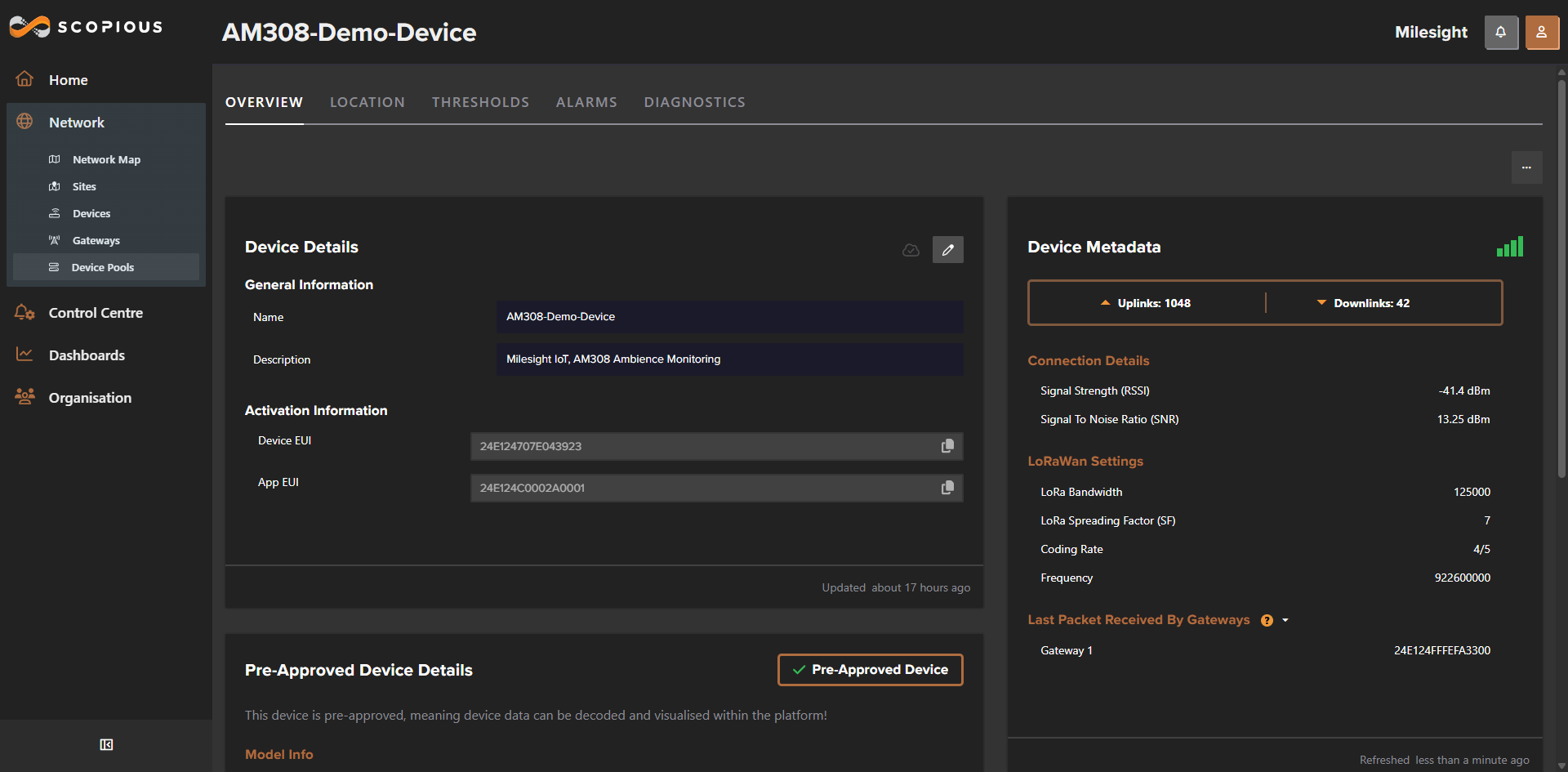Click the Uplinks up-arrow icon
Image resolution: width=1568 pixels, height=772 pixels.
(1105, 303)
